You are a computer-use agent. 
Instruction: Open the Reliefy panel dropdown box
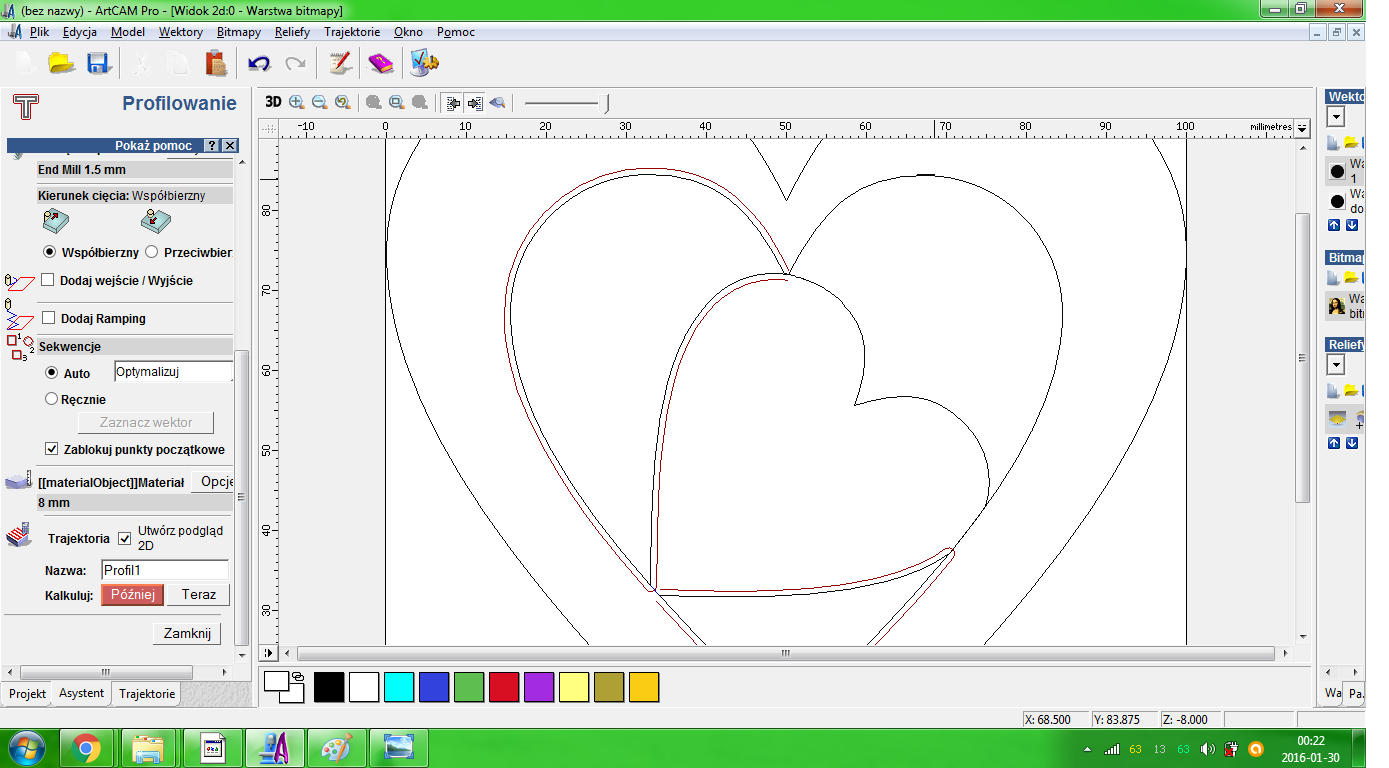pyautogui.click(x=1335, y=365)
